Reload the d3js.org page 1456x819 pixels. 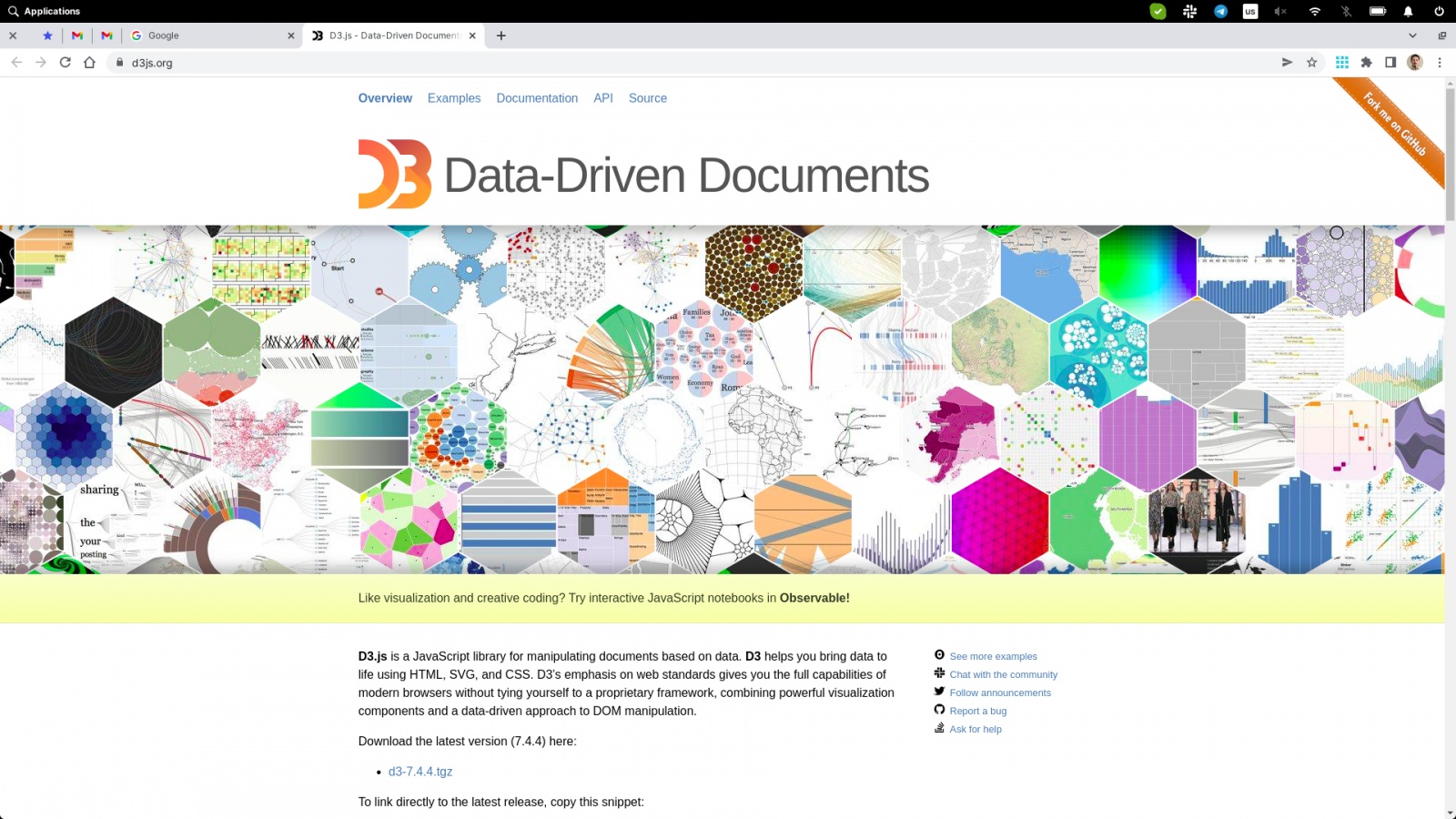point(65,62)
